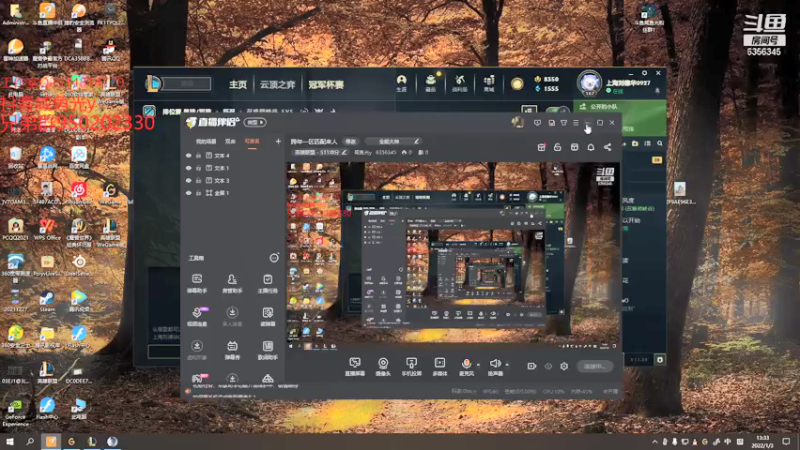Open the skin shirt icon in title bar

click(564, 123)
